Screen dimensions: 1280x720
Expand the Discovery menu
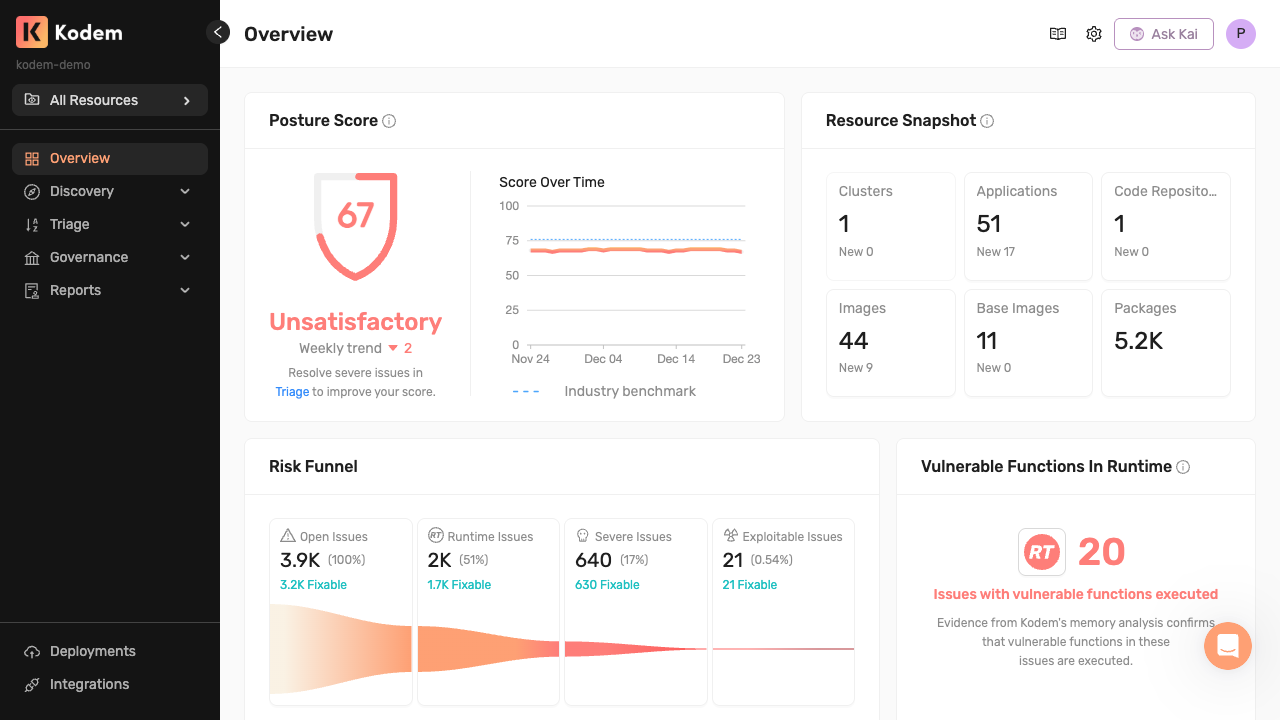(110, 191)
